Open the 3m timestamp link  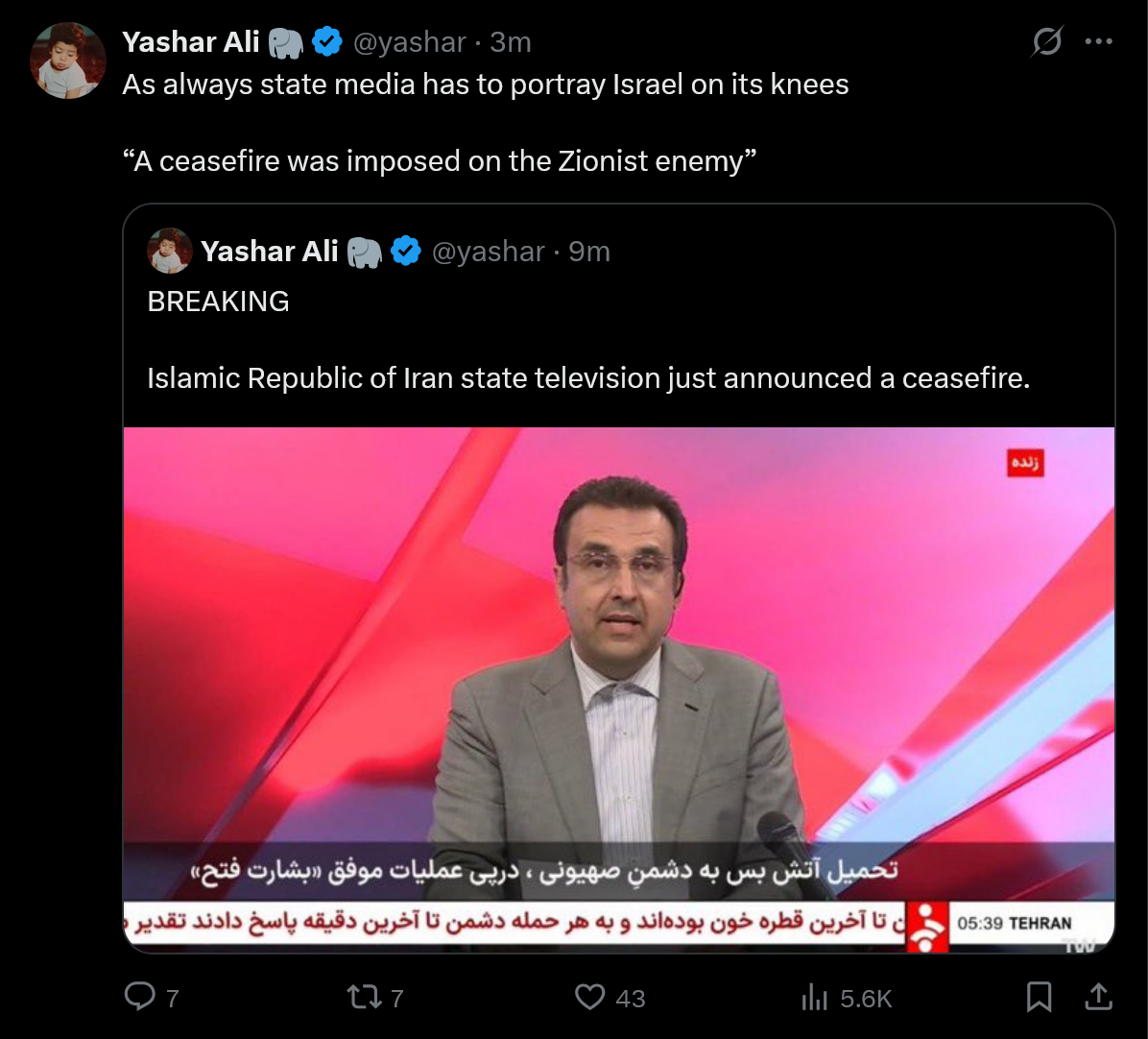511,42
